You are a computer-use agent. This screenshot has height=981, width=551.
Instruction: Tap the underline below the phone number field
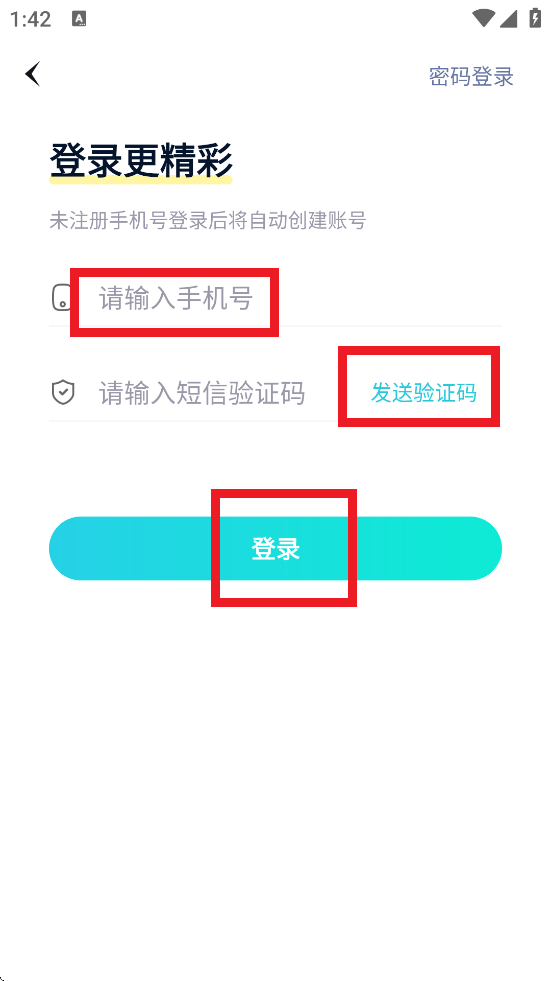tap(275, 326)
